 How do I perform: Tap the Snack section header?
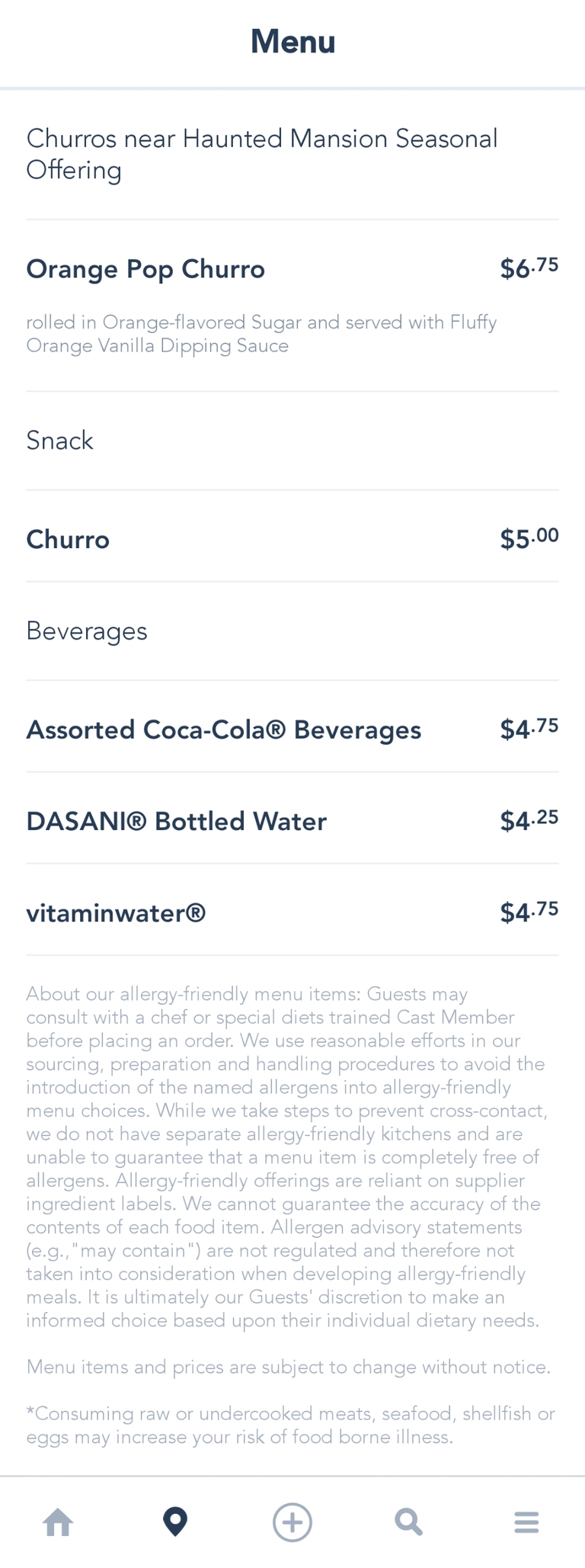pyautogui.click(x=59, y=441)
